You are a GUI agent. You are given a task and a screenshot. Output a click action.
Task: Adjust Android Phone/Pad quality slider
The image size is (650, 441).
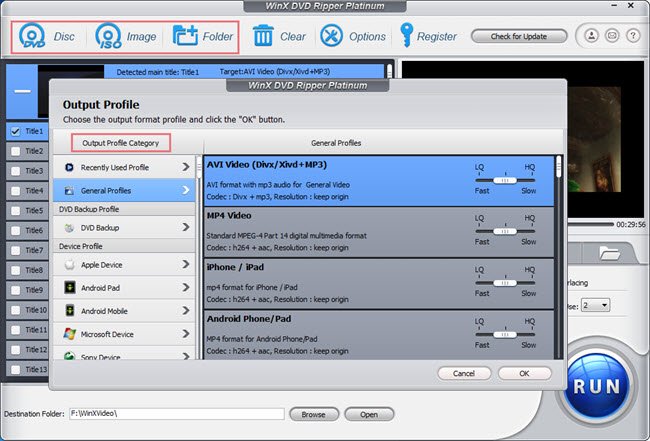point(505,334)
